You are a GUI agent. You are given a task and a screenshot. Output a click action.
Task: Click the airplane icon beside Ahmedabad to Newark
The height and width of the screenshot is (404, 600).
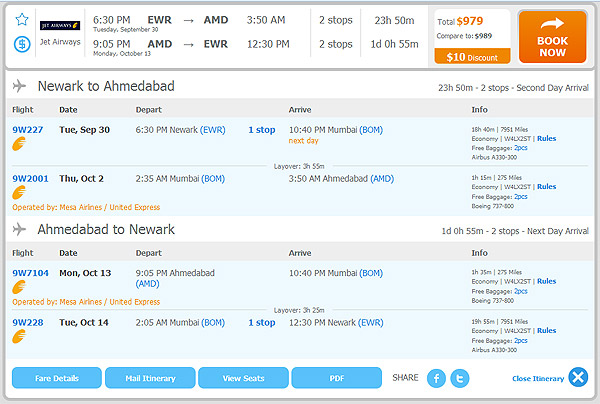point(19,229)
